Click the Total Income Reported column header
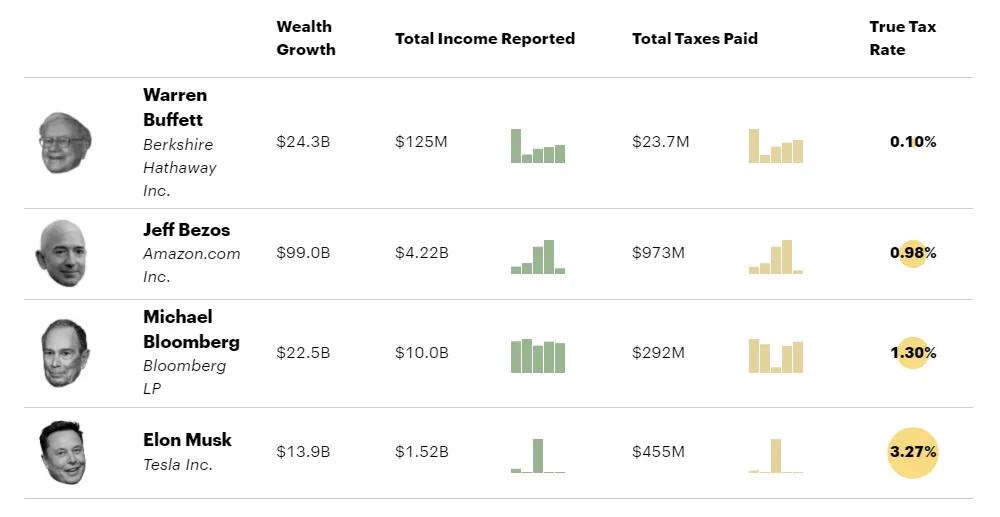1000x517 pixels. [x=485, y=39]
